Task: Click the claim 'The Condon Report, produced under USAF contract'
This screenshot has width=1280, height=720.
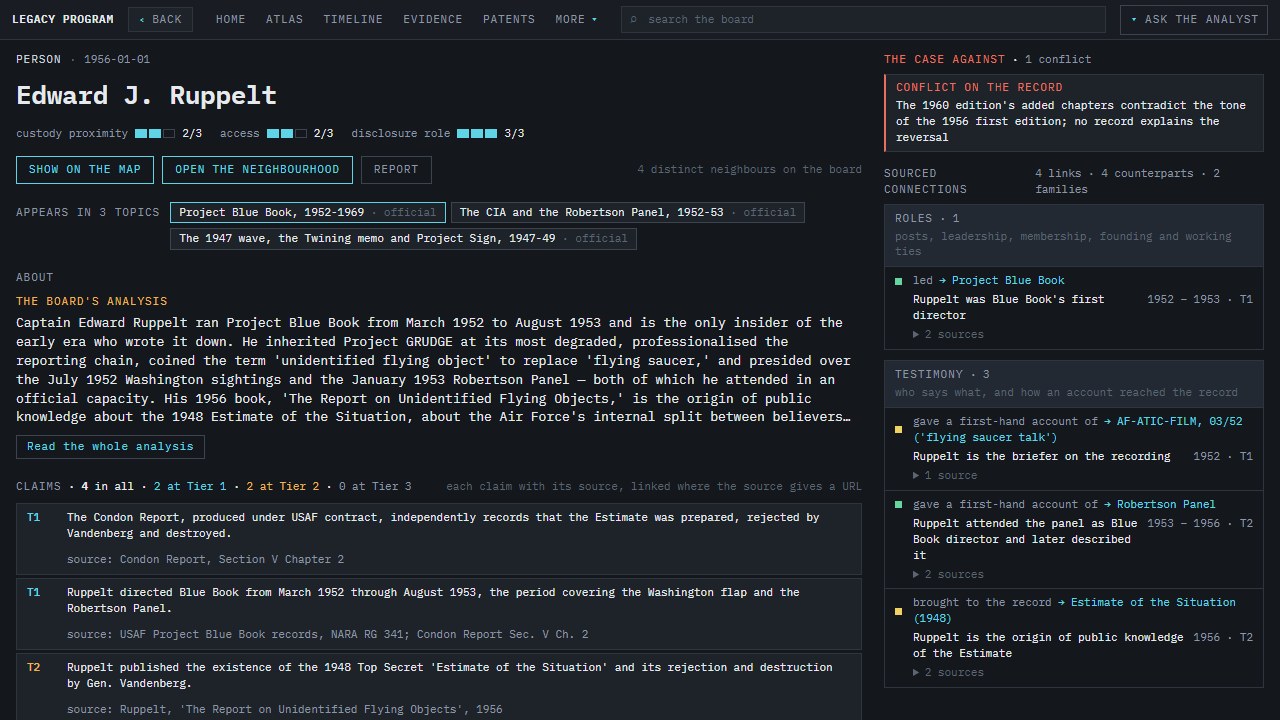Action: click(439, 539)
